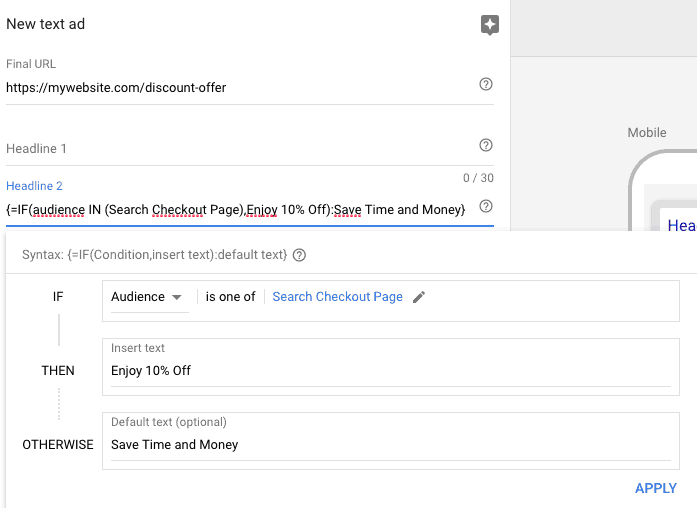This screenshot has width=697, height=508.
Task: Edit Default text field 'Save Time and Money'
Action: pos(391,444)
